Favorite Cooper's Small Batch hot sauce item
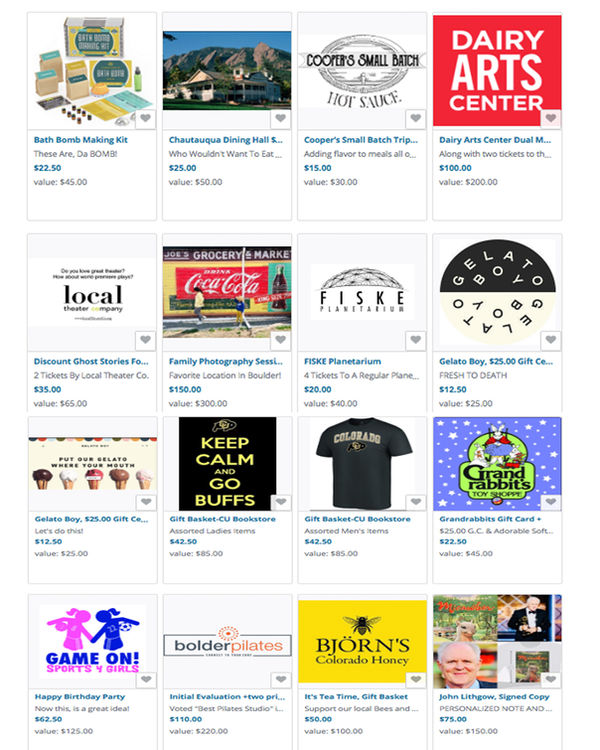 click(416, 118)
